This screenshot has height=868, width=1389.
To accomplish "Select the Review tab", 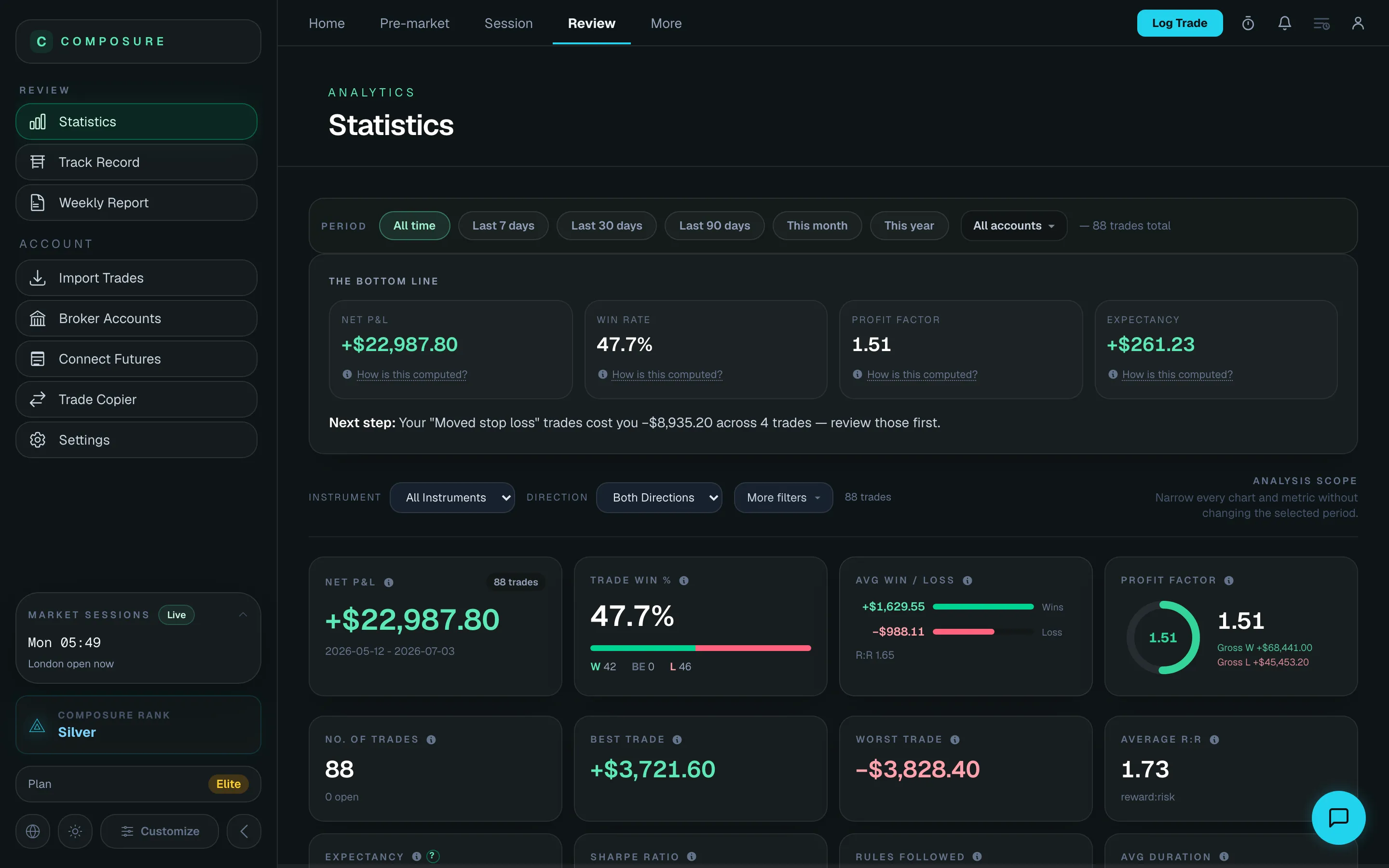I will 591,24.
